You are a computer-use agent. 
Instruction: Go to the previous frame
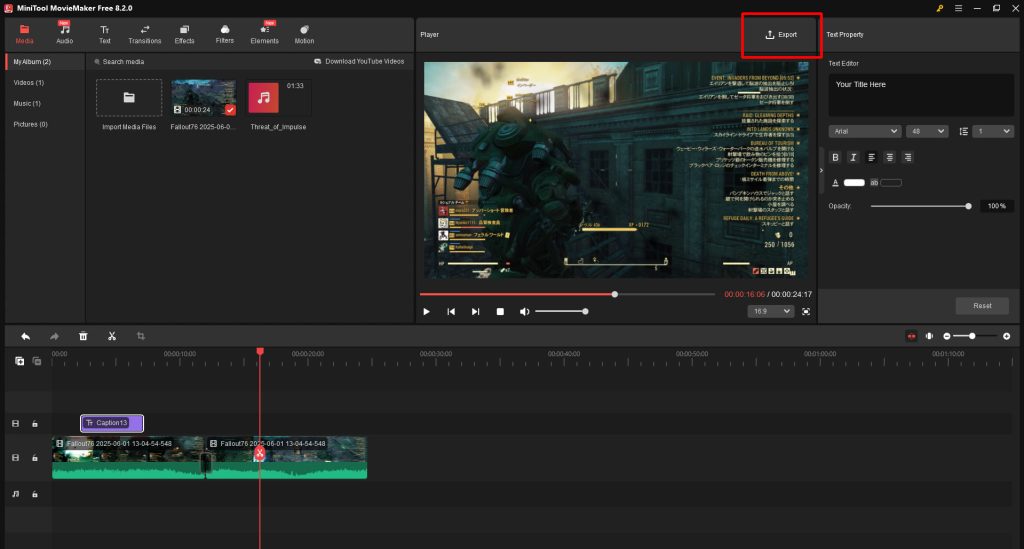tap(451, 311)
